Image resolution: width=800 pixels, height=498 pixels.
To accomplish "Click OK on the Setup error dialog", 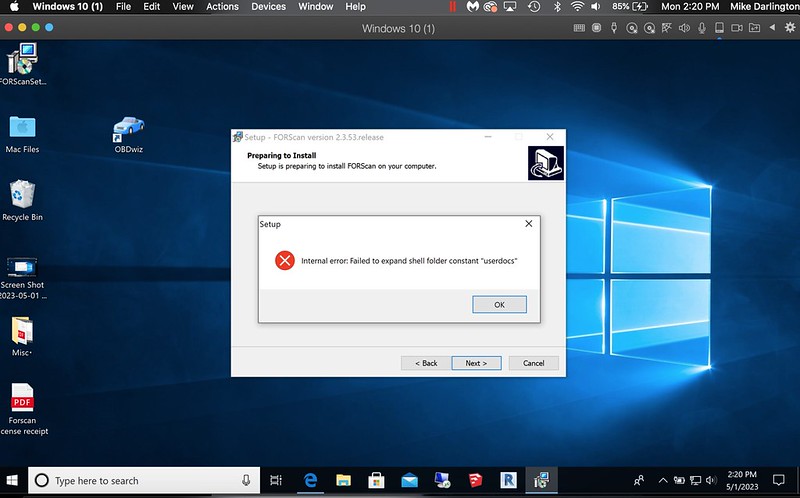I will (499, 305).
